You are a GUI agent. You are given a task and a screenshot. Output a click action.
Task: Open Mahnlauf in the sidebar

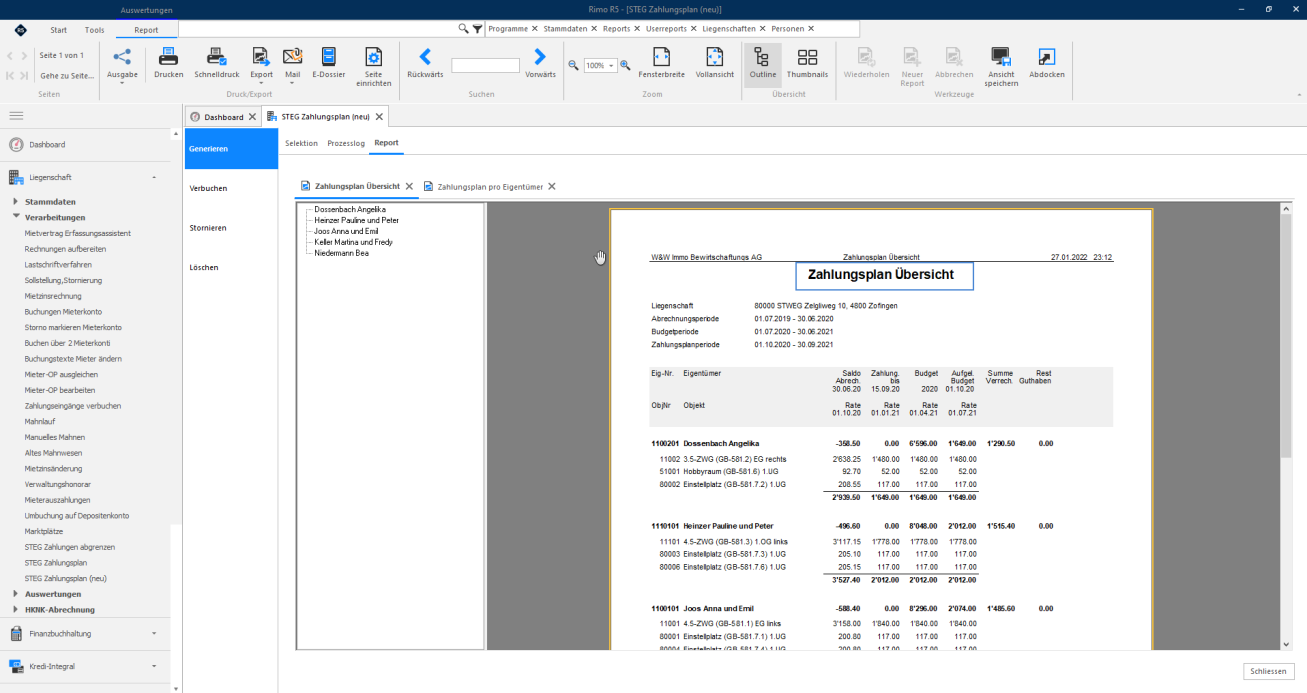pyautogui.click(x=41, y=421)
